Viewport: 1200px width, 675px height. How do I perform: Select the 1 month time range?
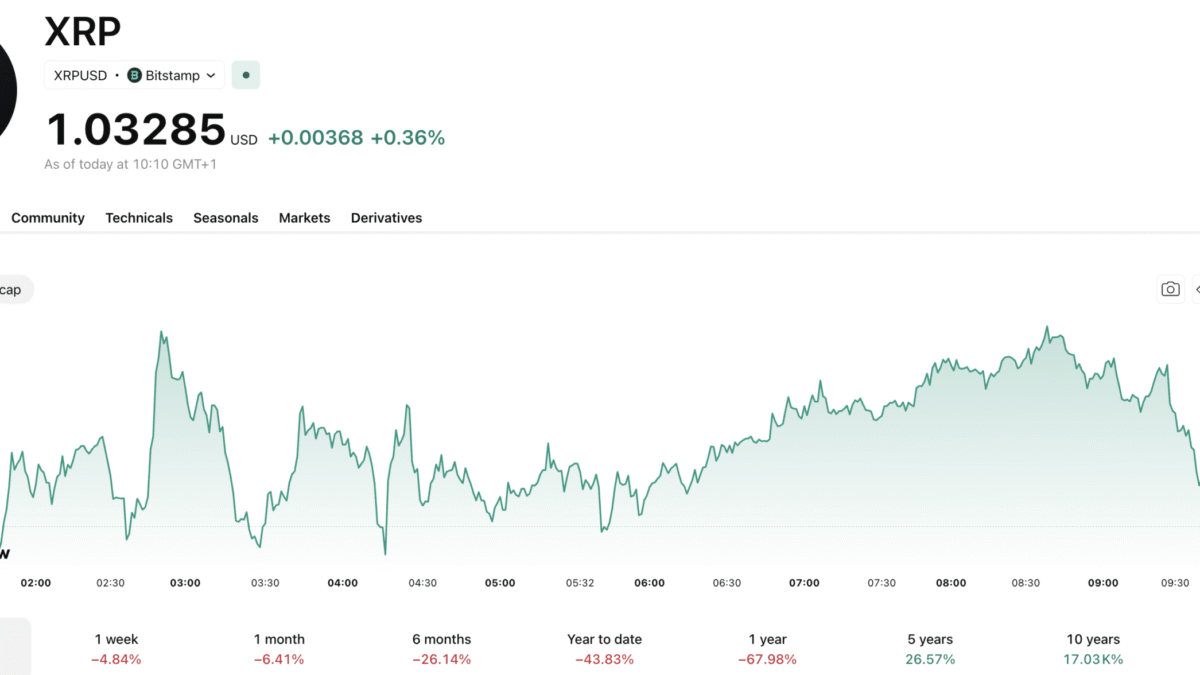[279, 648]
